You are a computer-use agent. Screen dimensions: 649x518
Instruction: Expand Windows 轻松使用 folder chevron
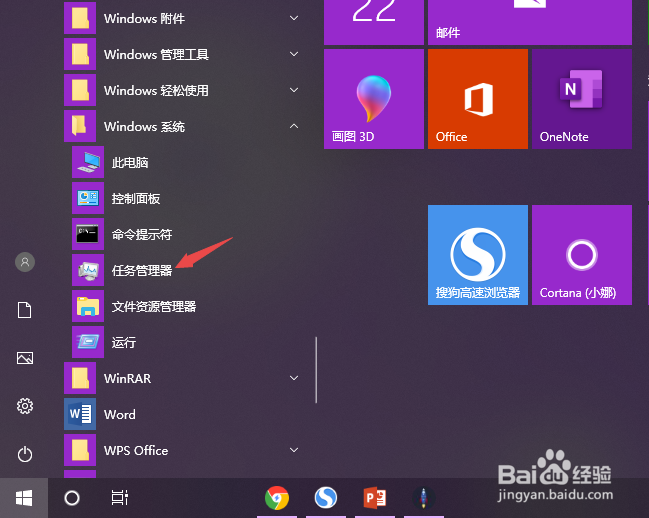coord(294,90)
